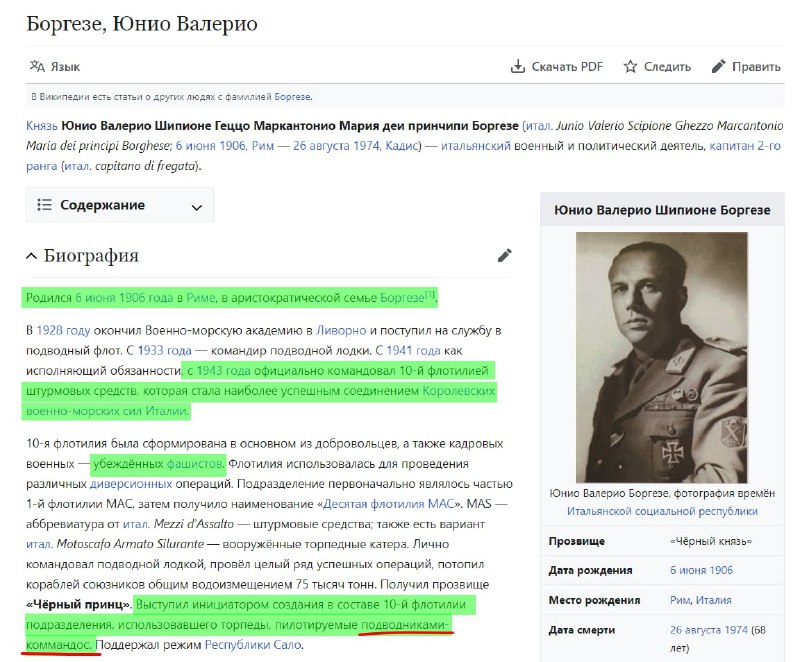Open the итал. link before Junio Valerio

tap(539, 126)
